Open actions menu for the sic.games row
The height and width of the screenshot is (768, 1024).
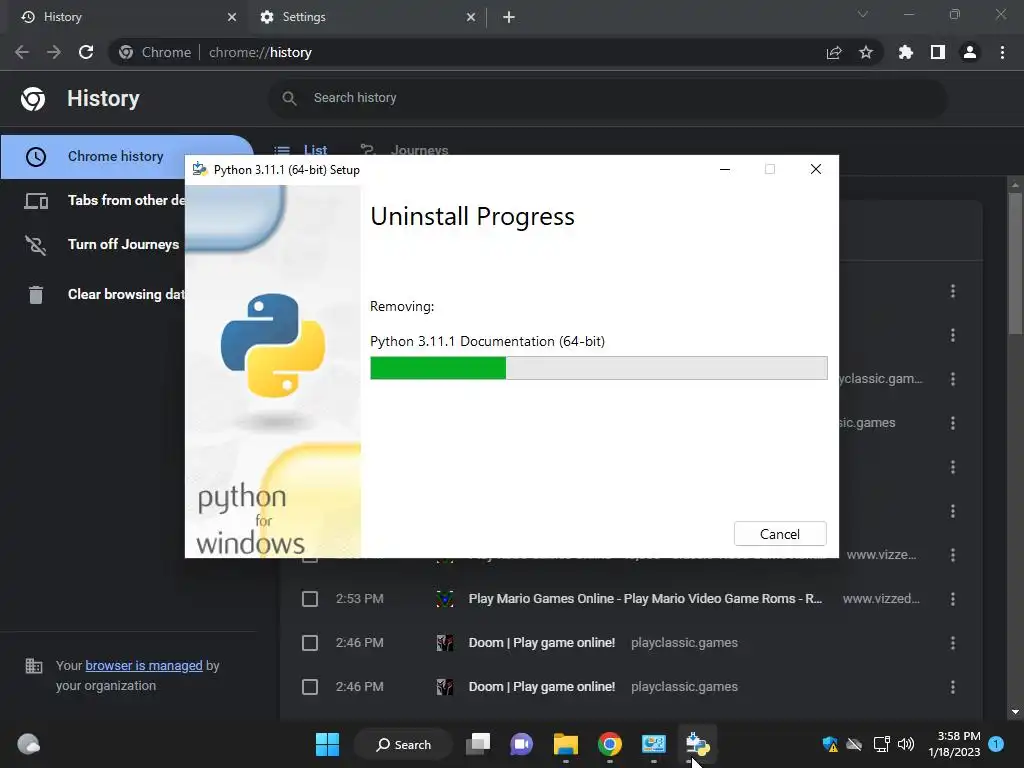click(x=953, y=423)
